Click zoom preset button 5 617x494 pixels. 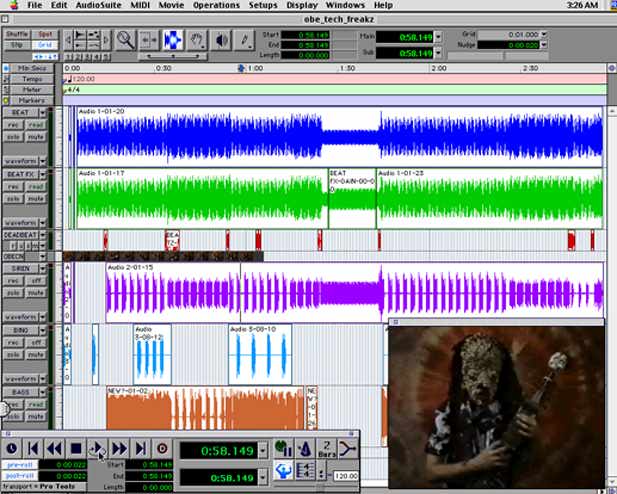[106, 57]
